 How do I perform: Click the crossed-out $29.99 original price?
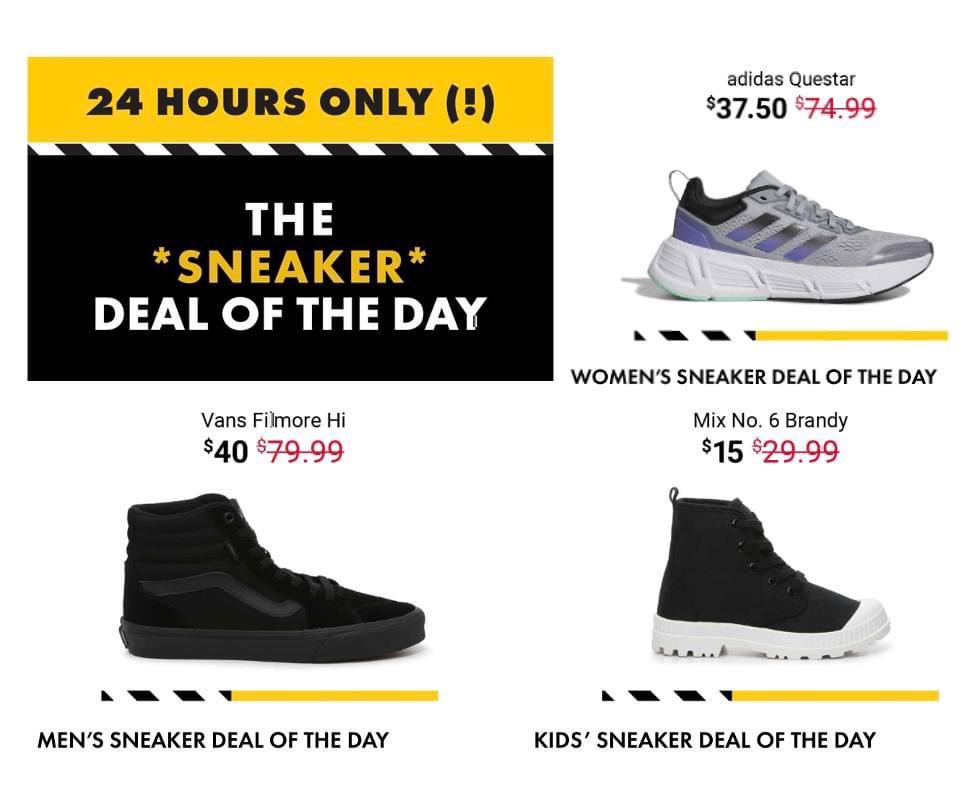795,452
